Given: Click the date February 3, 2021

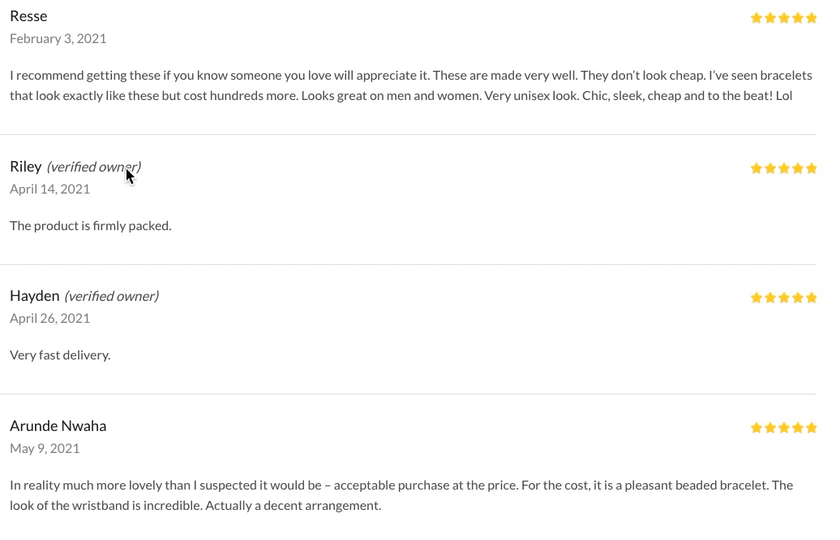Looking at the screenshot, I should pyautogui.click(x=58, y=39).
